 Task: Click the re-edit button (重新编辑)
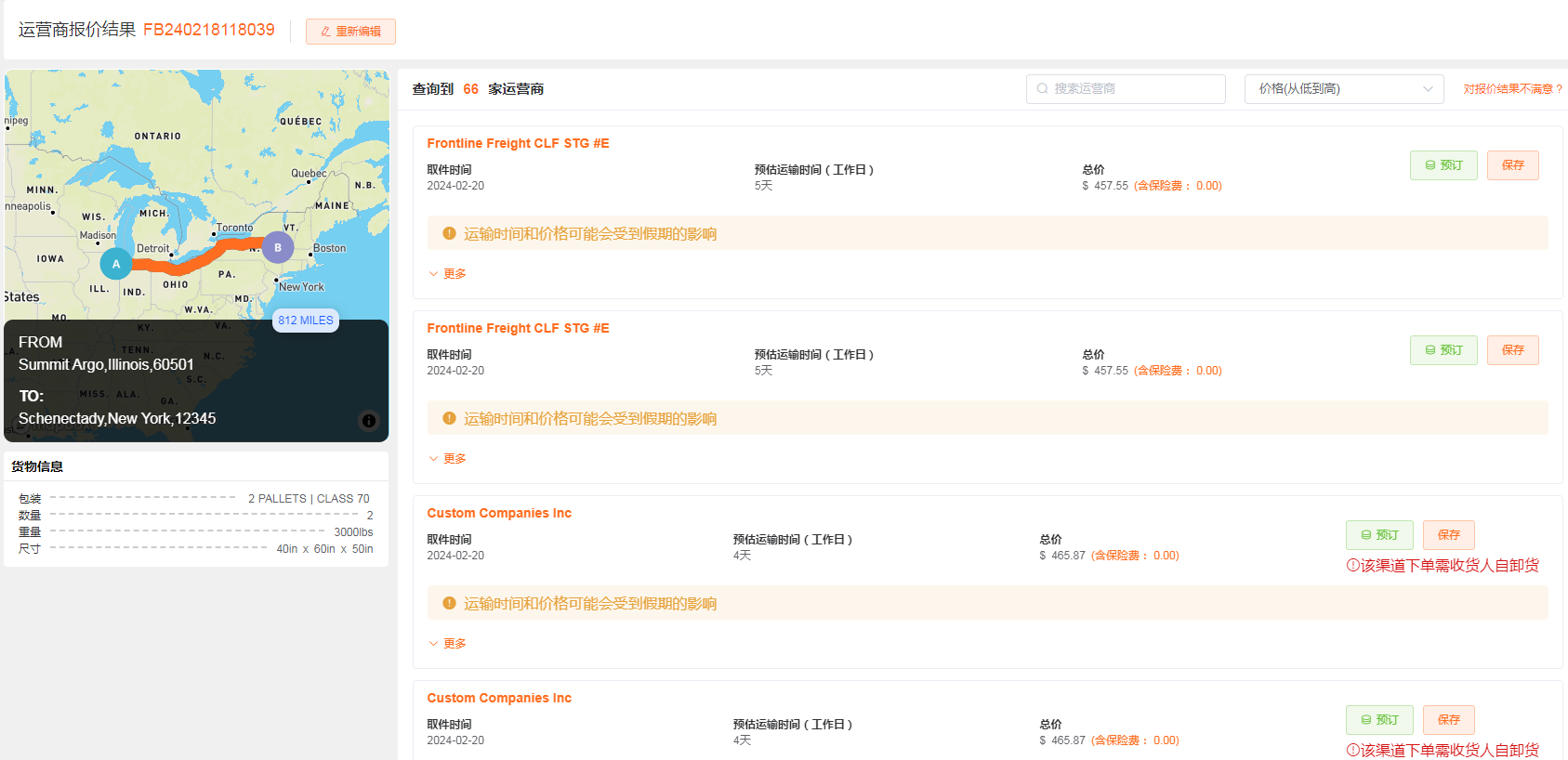pyautogui.click(x=350, y=32)
